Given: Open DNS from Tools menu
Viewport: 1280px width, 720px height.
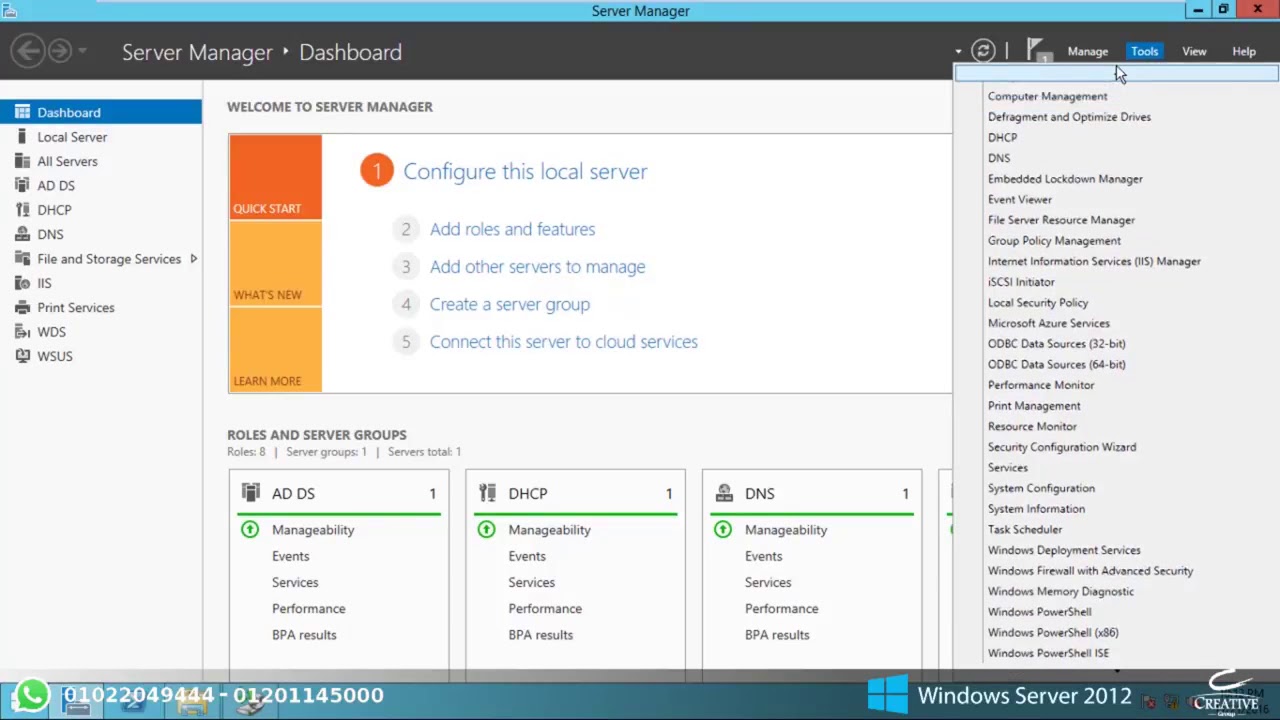Looking at the screenshot, I should point(999,158).
